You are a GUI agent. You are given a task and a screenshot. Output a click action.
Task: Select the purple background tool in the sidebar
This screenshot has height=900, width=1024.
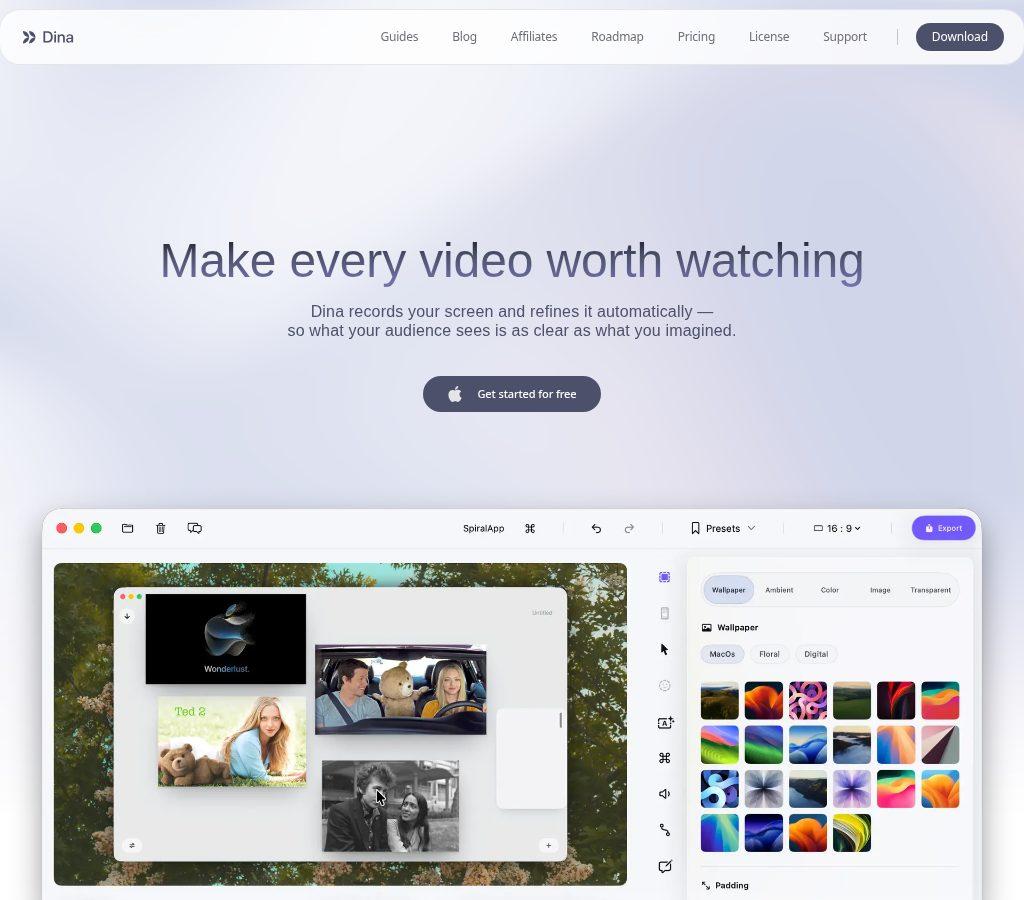point(664,577)
